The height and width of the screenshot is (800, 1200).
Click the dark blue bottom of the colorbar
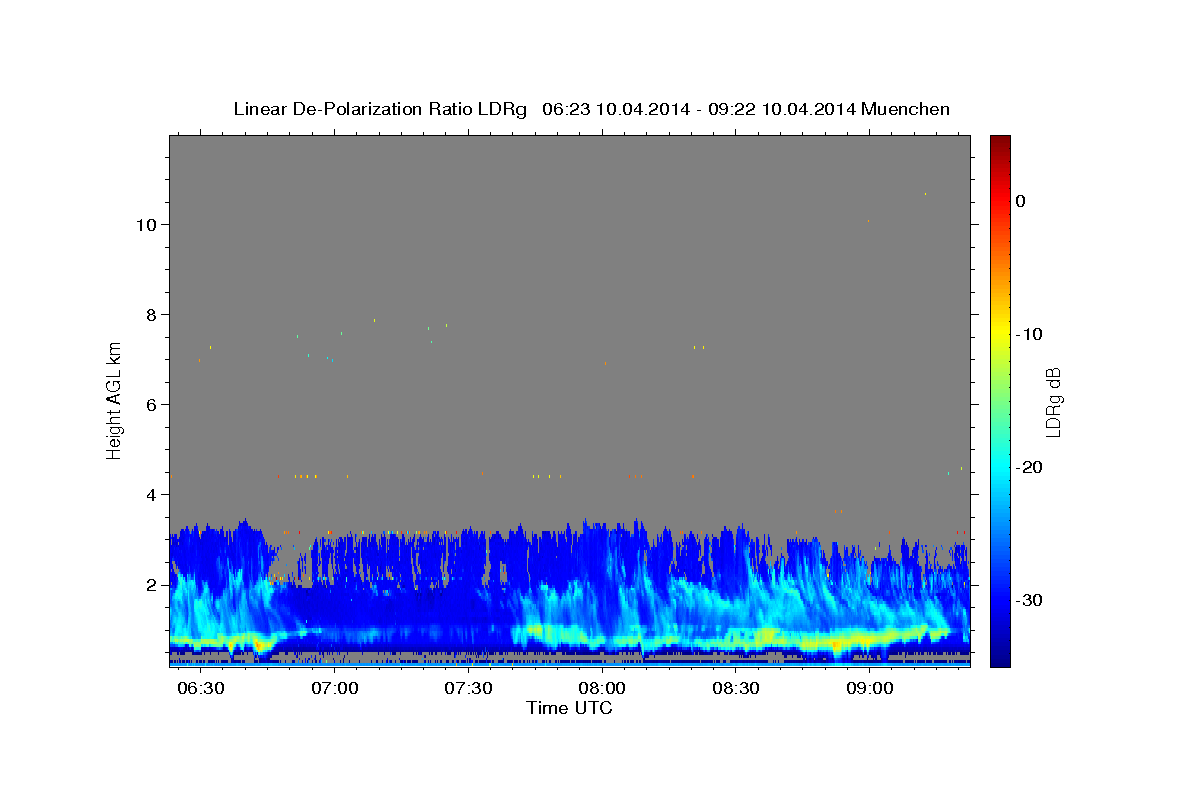pos(1000,658)
